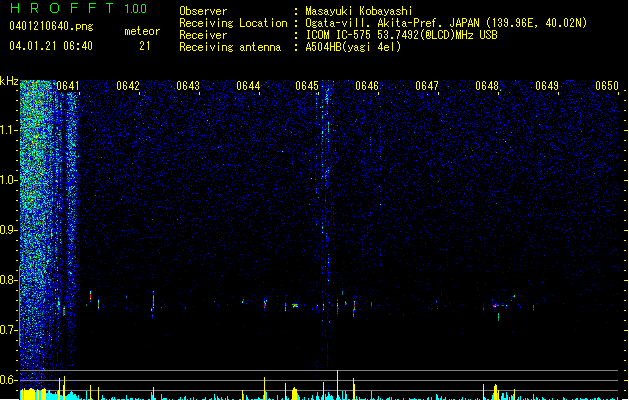Click the 1.1 kHz axis label
Image resolution: width=629 pixels, height=400 pixels.
click(x=8, y=130)
